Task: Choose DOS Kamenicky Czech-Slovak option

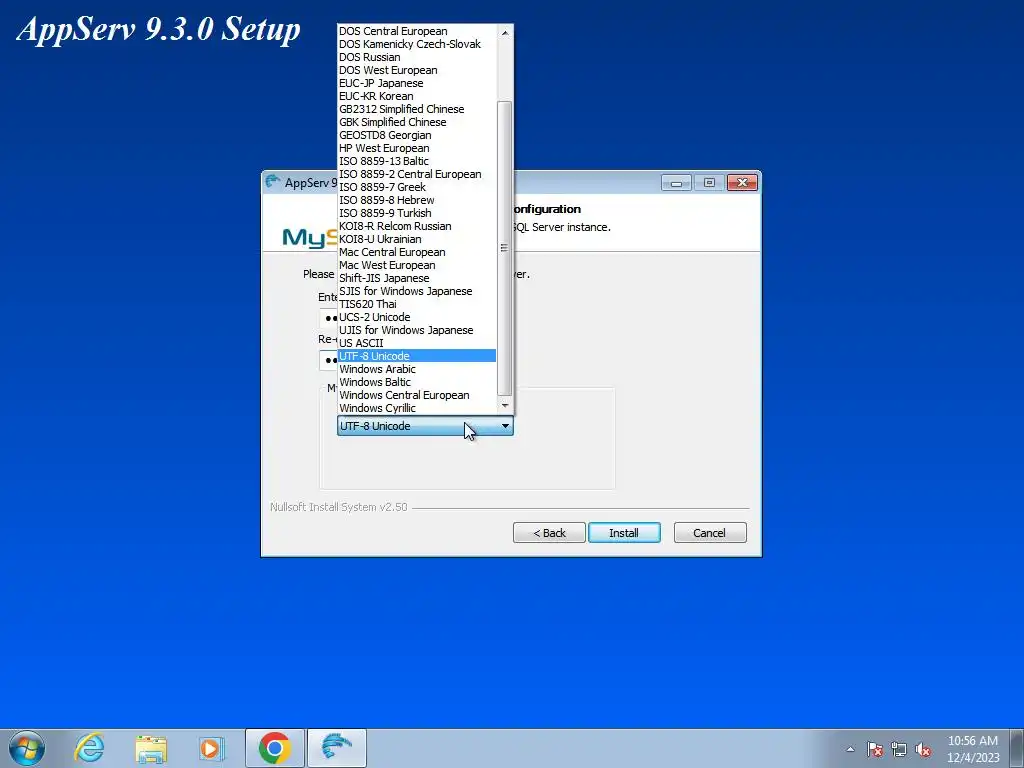Action: [x=417, y=44]
